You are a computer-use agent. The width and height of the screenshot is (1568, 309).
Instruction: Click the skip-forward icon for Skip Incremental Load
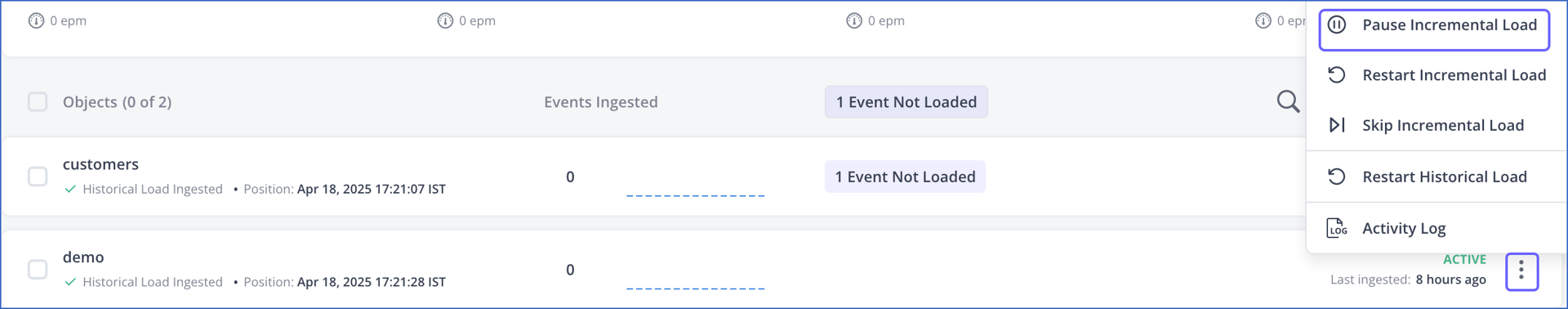pos(1337,125)
